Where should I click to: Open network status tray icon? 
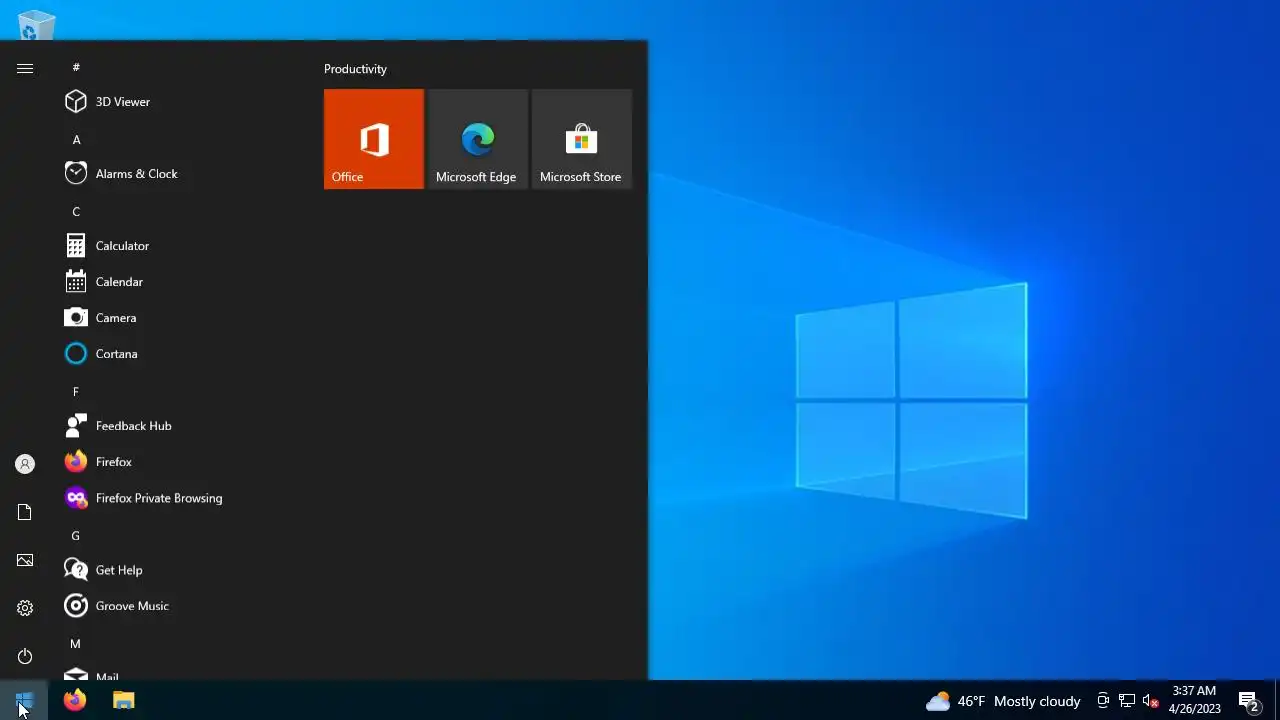click(x=1127, y=701)
